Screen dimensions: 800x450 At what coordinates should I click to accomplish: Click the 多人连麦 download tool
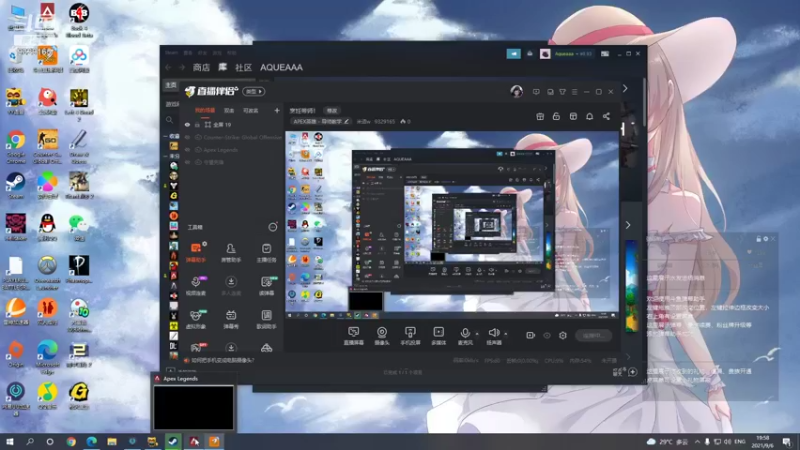(x=231, y=286)
